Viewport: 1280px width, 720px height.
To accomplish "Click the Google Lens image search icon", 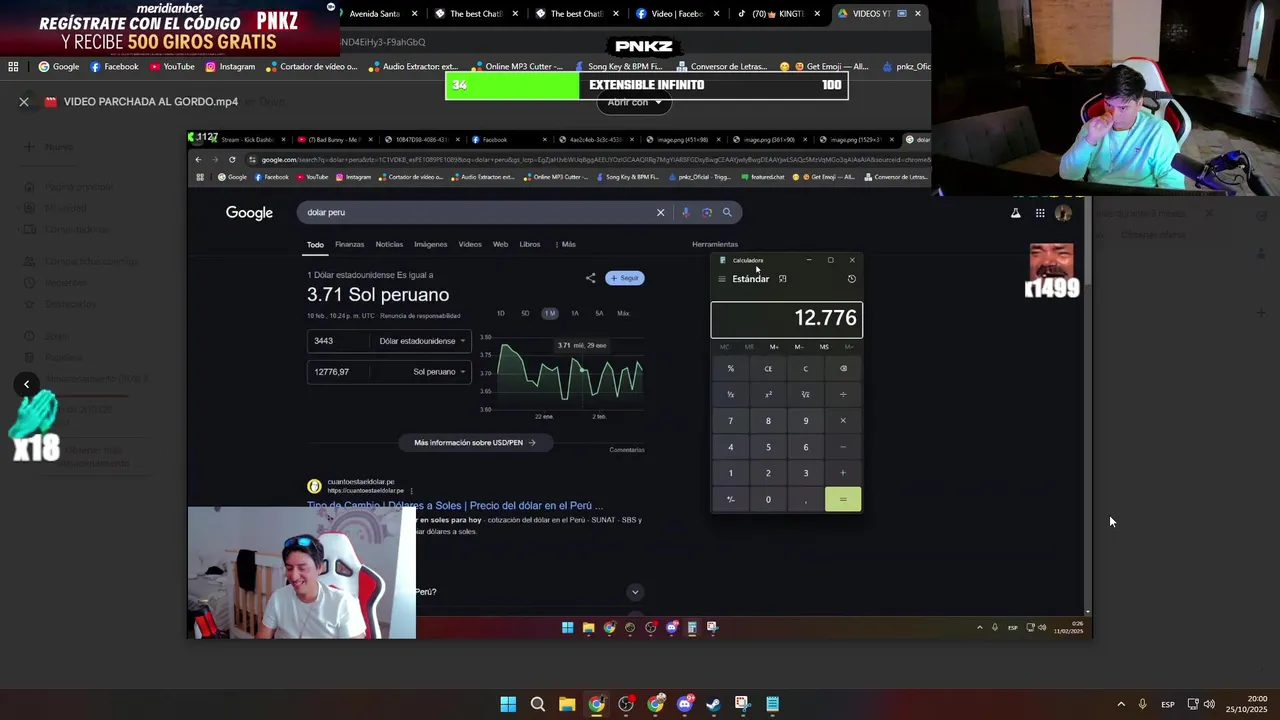I will pyautogui.click(x=706, y=212).
